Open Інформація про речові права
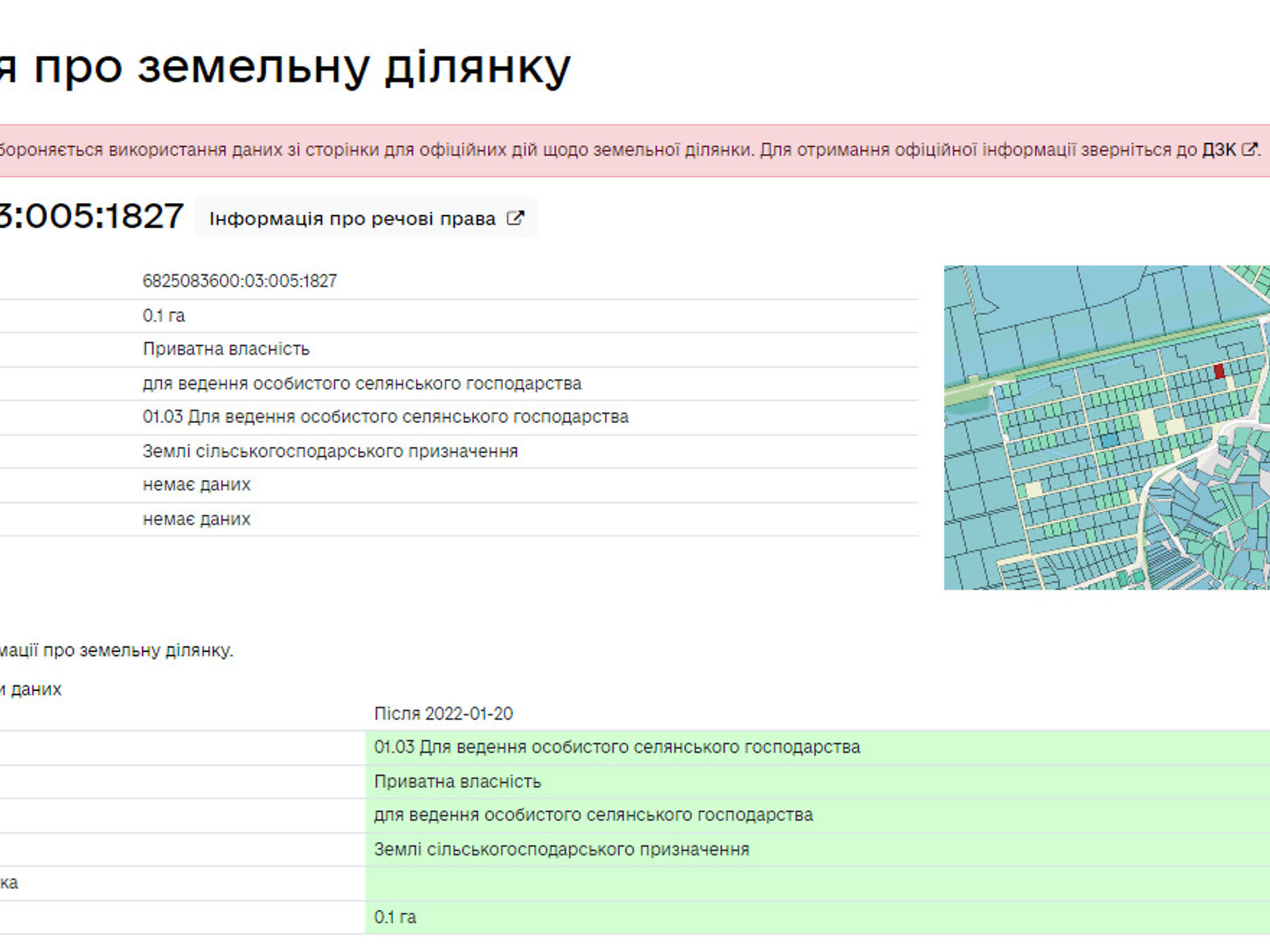This screenshot has width=1270, height=952. point(352,219)
